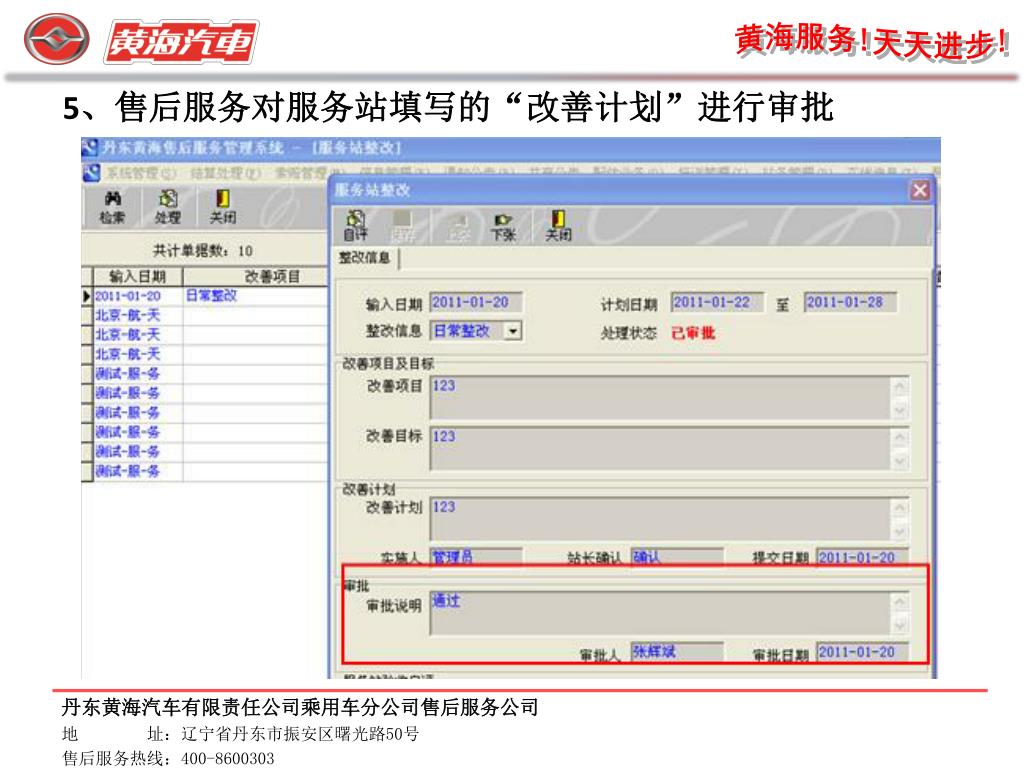Click the scroll-down arrow of 改善项目 text area

900,410
